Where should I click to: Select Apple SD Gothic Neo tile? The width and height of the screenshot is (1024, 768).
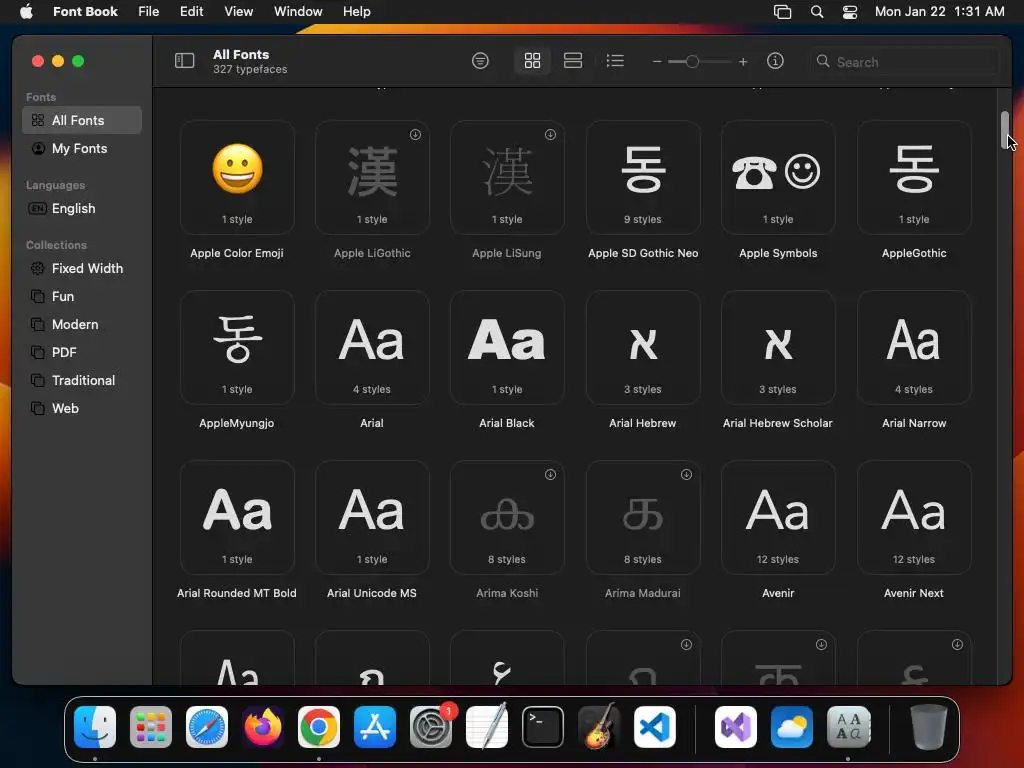tap(643, 177)
